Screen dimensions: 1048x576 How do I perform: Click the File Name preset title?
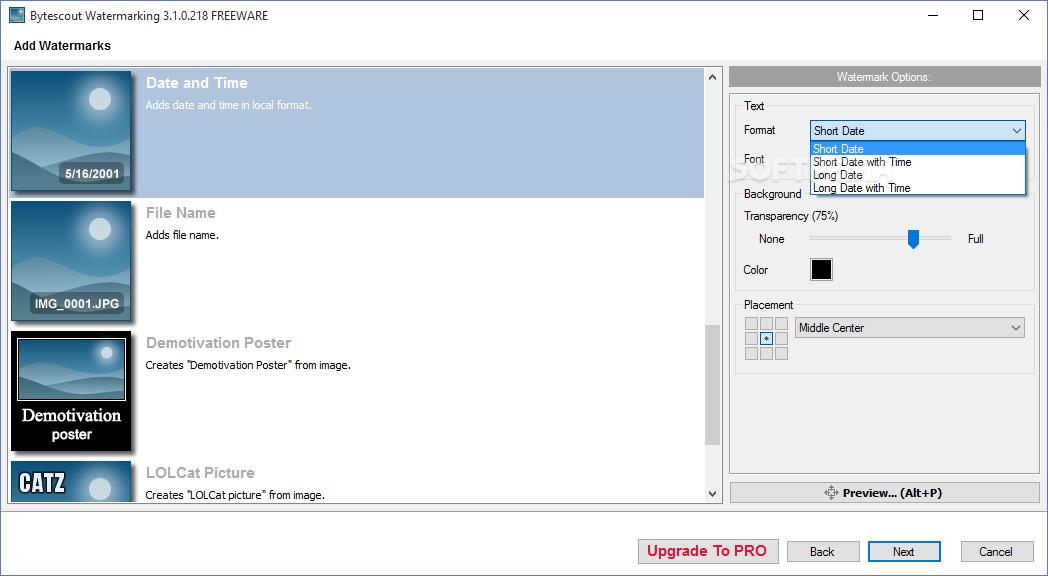180,213
